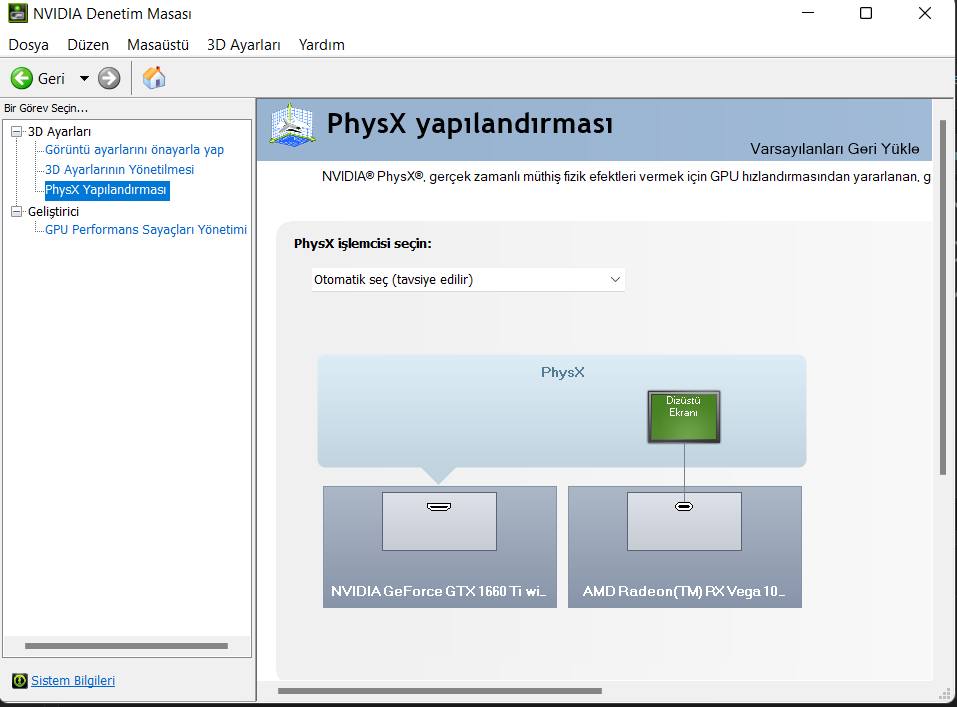This screenshot has height=707, width=957.
Task: Select Görüntü ayarlarını önayarla yap
Action: pyautogui.click(x=134, y=150)
